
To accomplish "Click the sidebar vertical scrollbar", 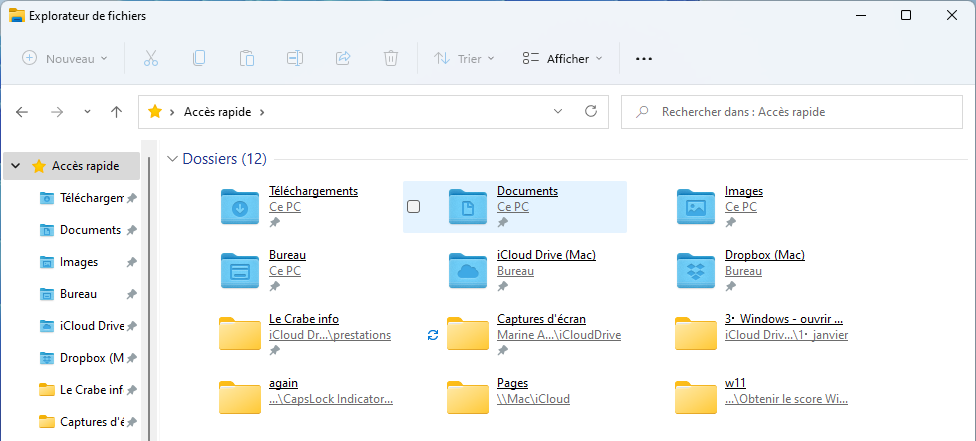I will tap(148, 299).
